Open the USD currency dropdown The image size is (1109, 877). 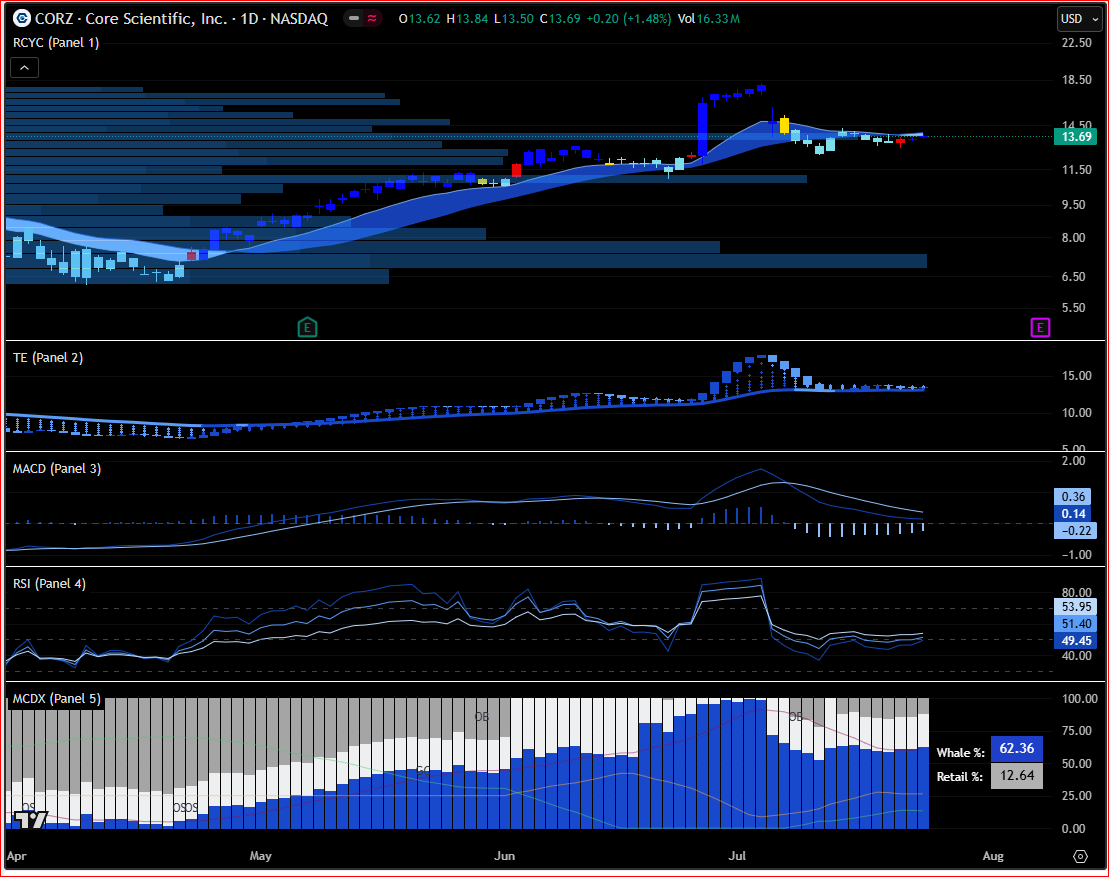pos(1079,19)
